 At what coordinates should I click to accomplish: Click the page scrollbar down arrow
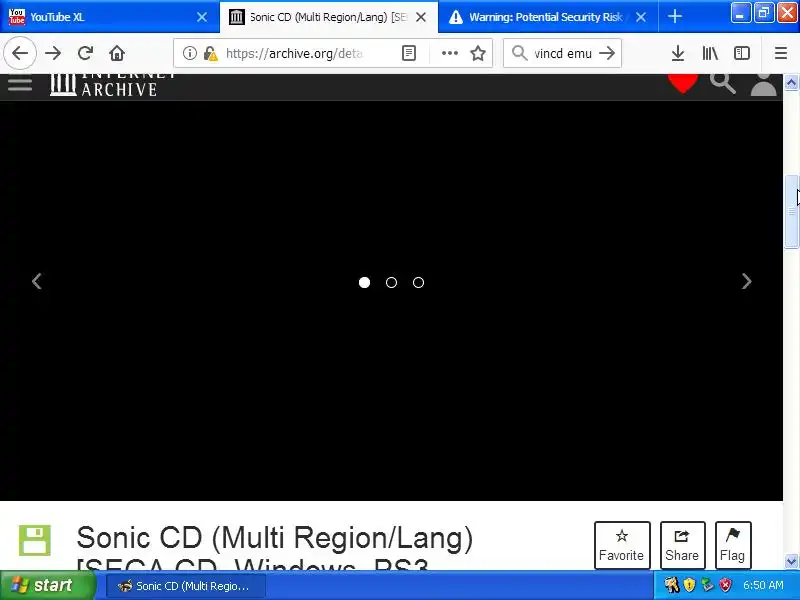pos(791,561)
